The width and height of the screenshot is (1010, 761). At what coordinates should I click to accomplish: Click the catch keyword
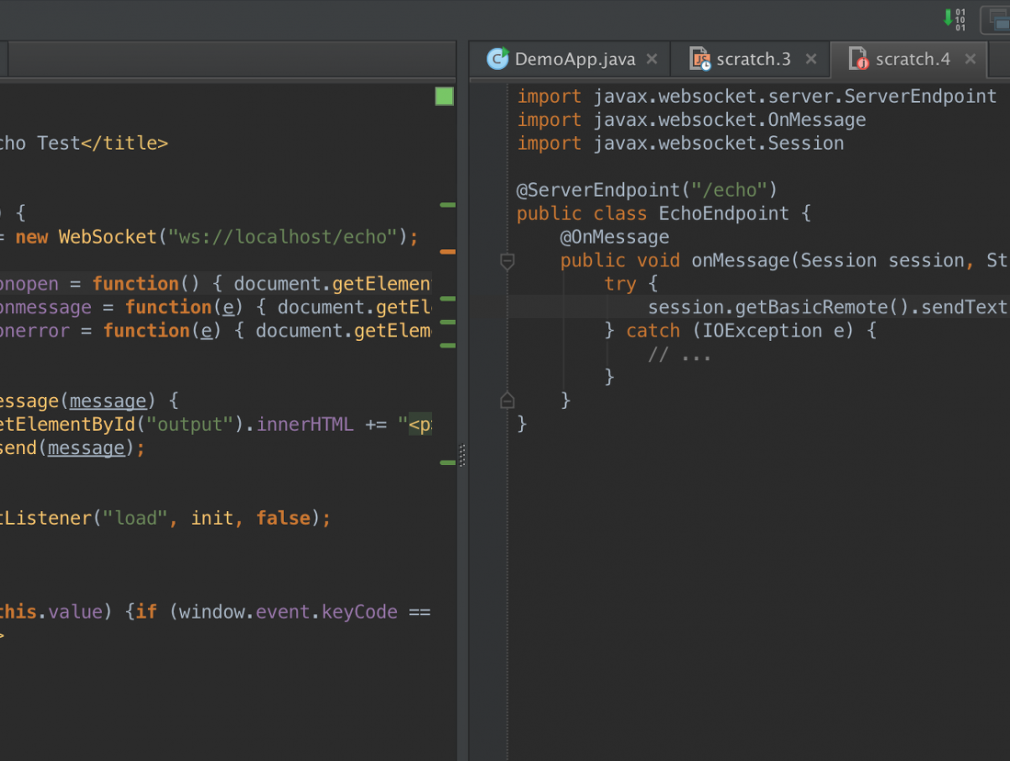653,331
